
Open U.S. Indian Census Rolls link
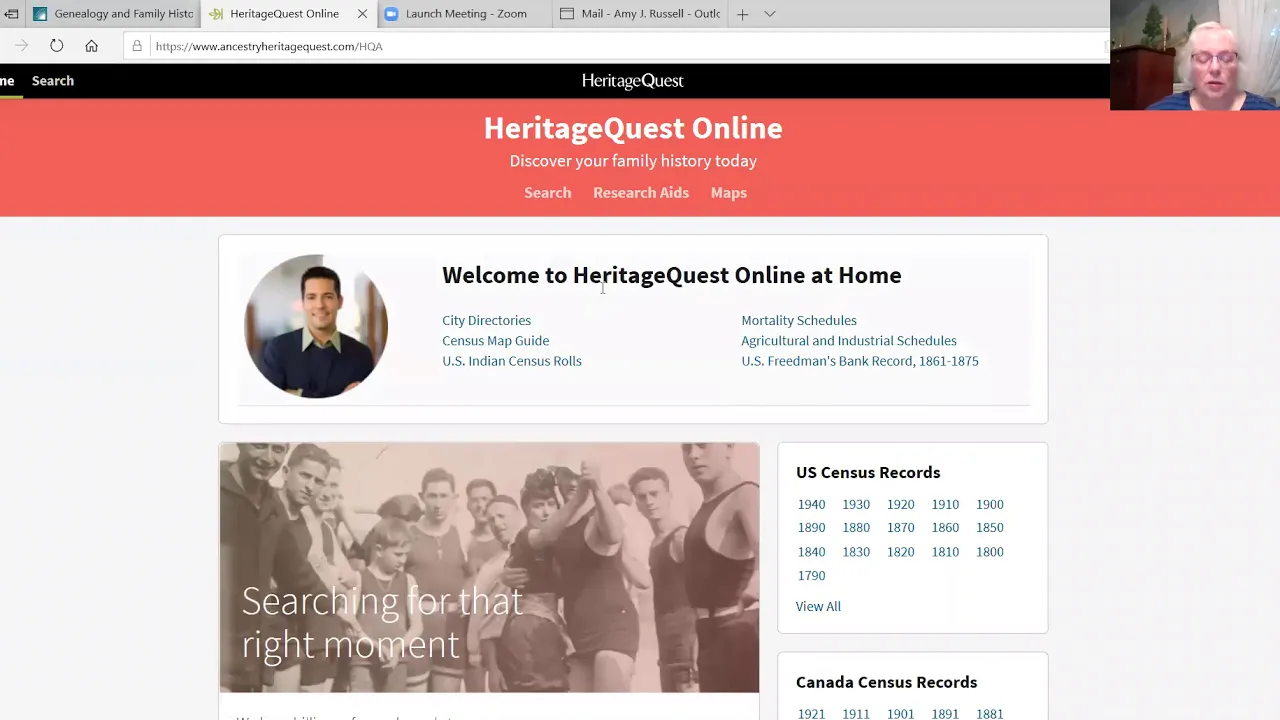512,361
